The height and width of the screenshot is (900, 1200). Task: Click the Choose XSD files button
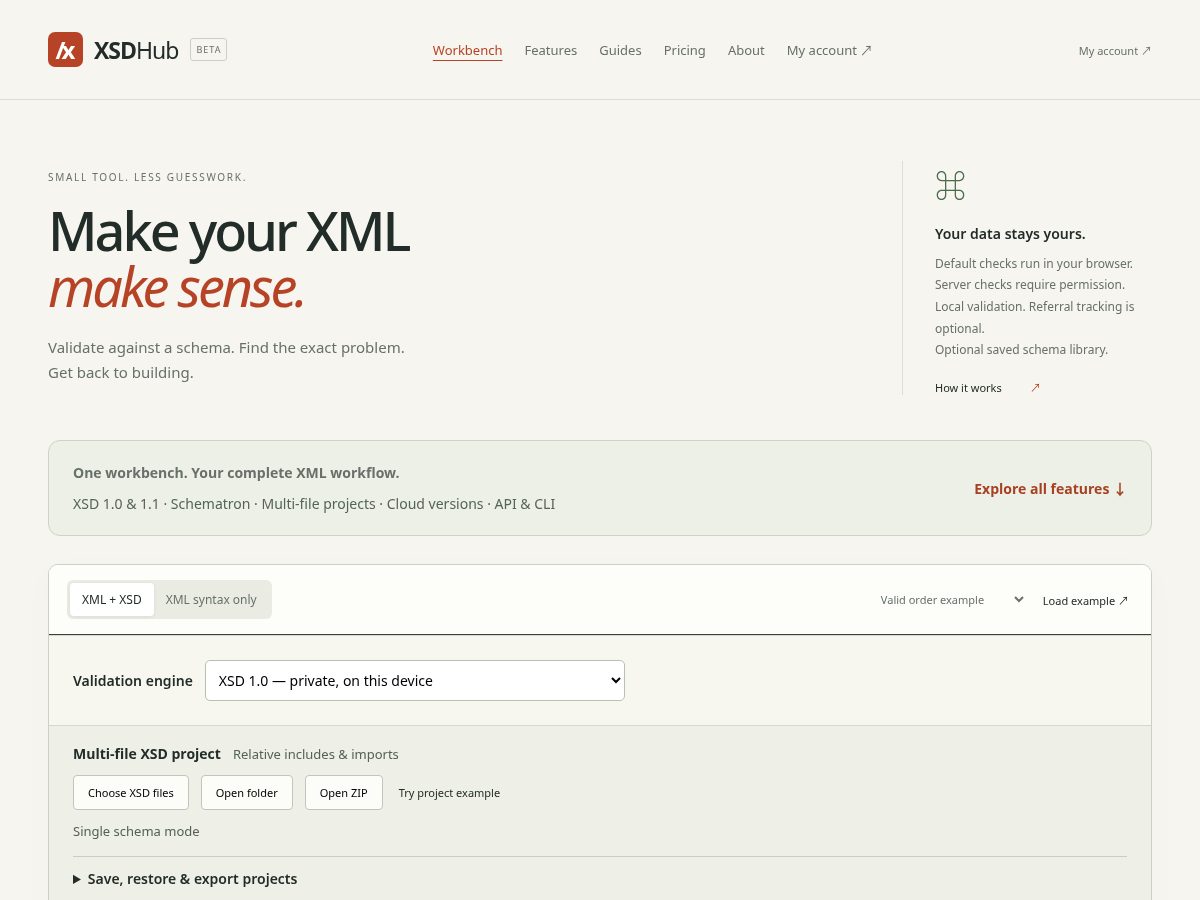[131, 793]
